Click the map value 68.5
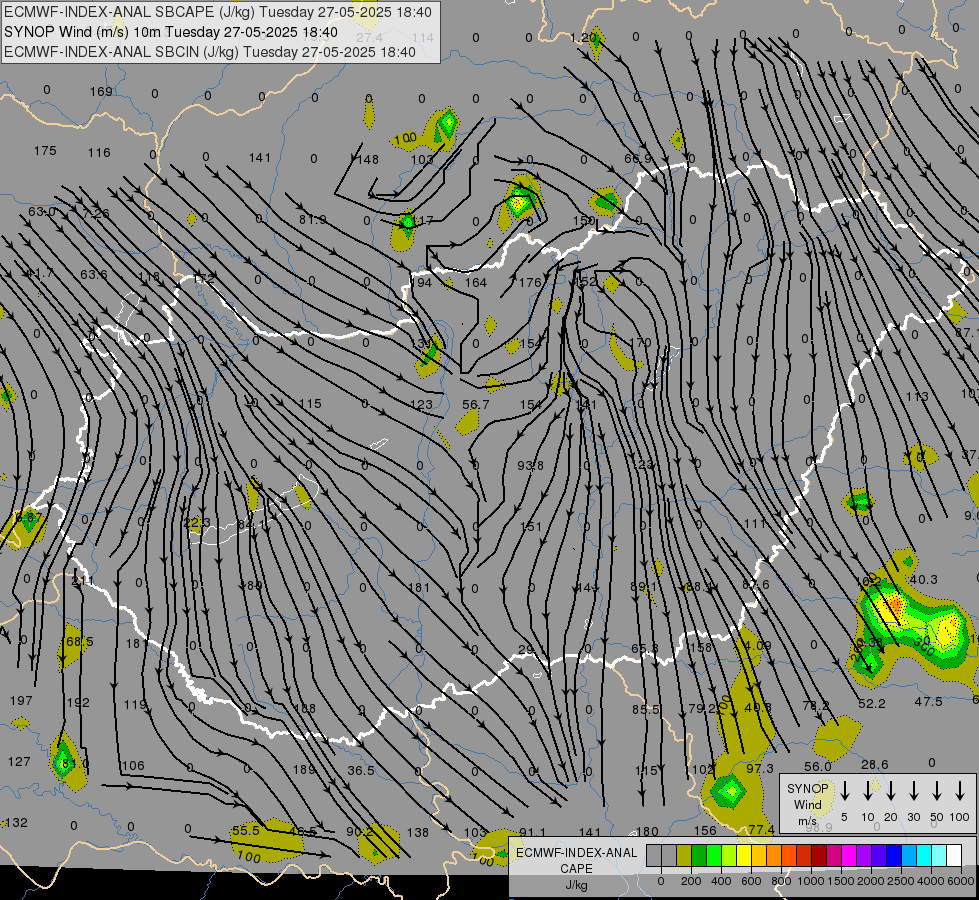 tap(79, 641)
